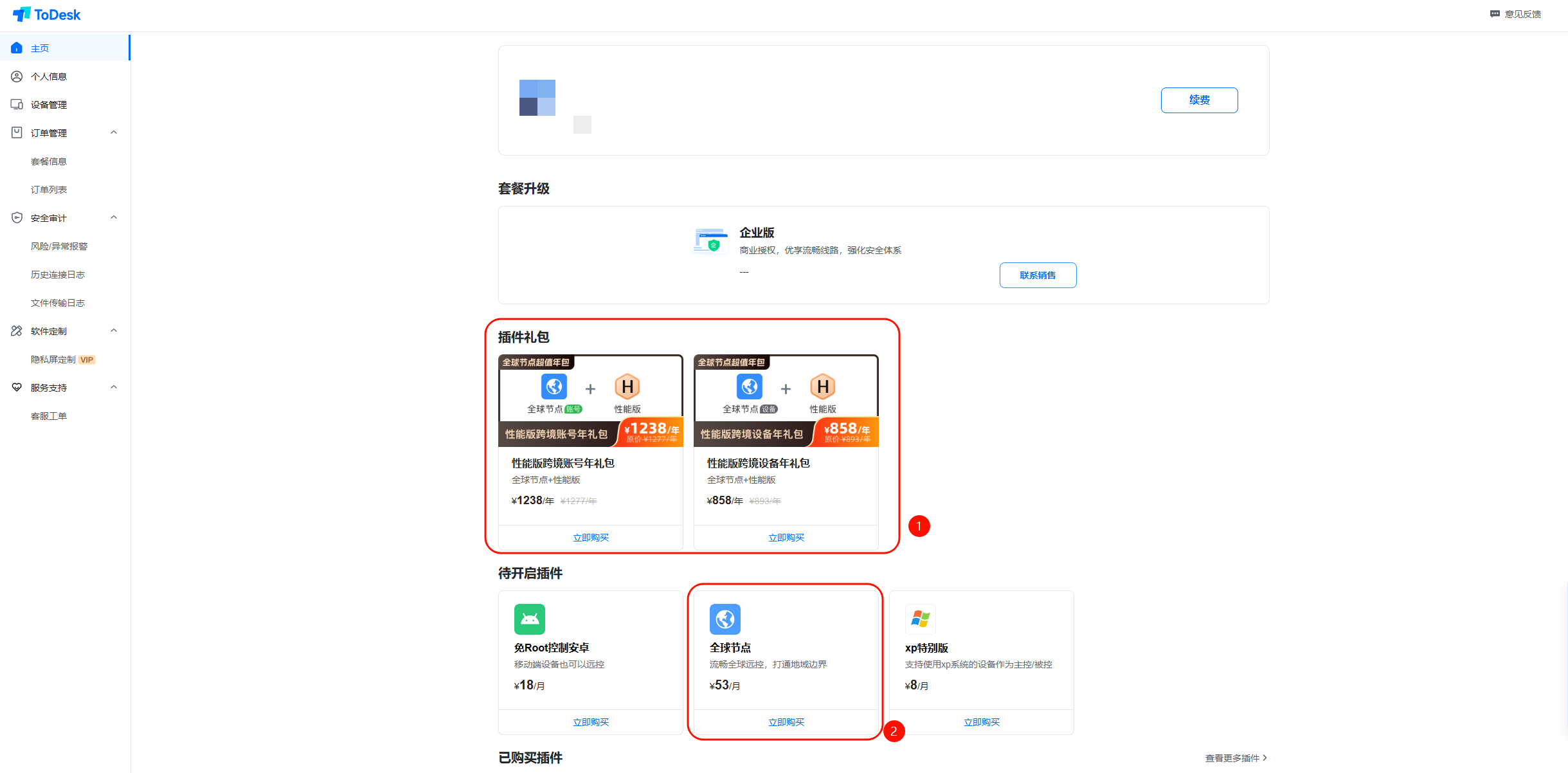Image resolution: width=1568 pixels, height=773 pixels.
Task: Click the 服务支持 heart icon
Action: click(17, 387)
